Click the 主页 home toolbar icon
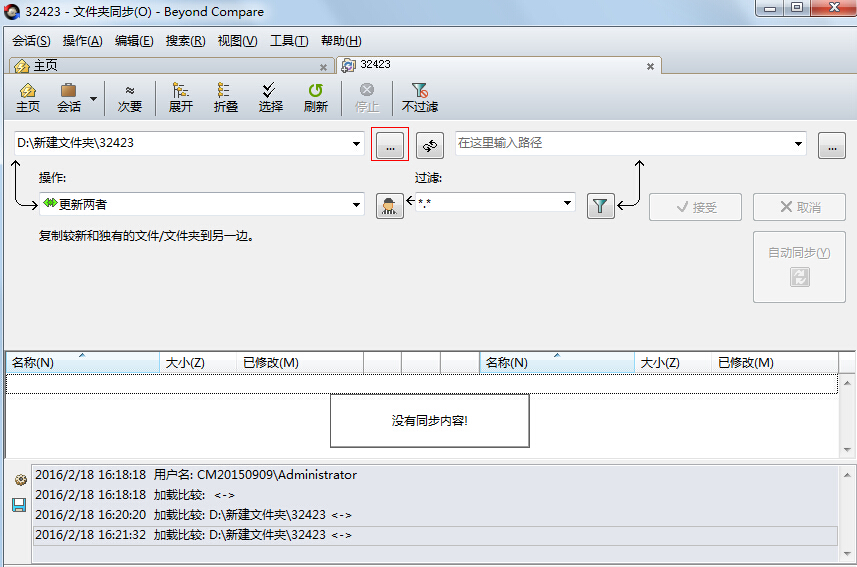This screenshot has width=857, height=567. click(x=28, y=98)
